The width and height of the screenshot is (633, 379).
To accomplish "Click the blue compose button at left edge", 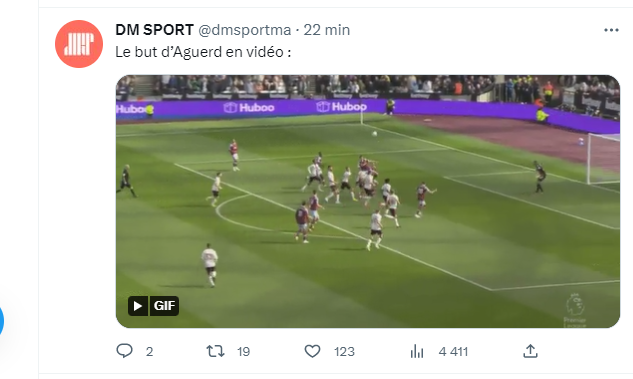I will [1, 321].
